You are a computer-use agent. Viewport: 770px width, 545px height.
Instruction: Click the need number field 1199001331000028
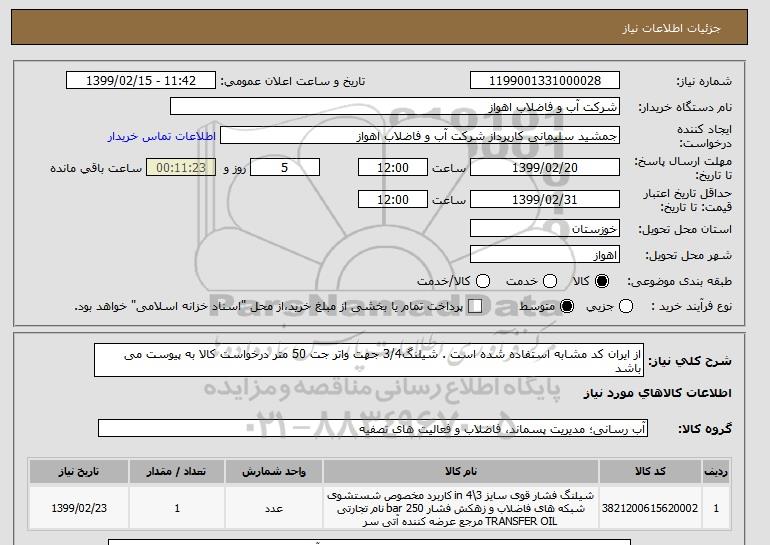(545, 81)
